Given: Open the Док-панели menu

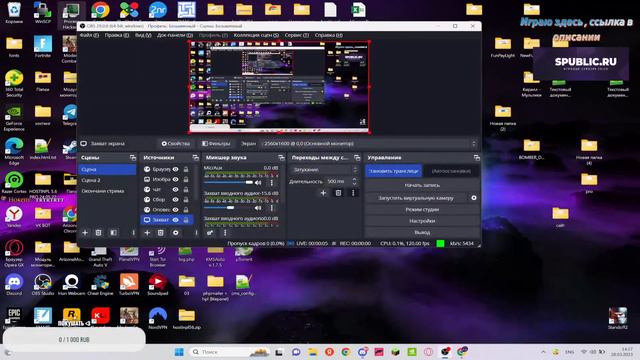Looking at the screenshot, I should (175, 35).
